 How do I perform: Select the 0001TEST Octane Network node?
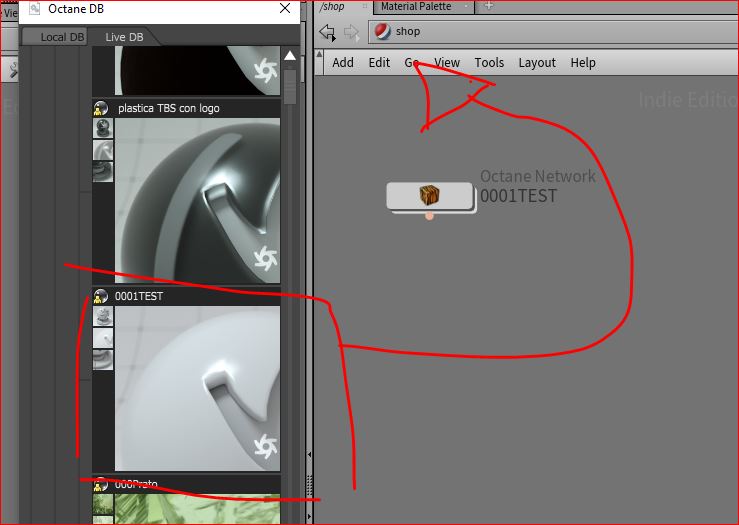pyautogui.click(x=429, y=196)
